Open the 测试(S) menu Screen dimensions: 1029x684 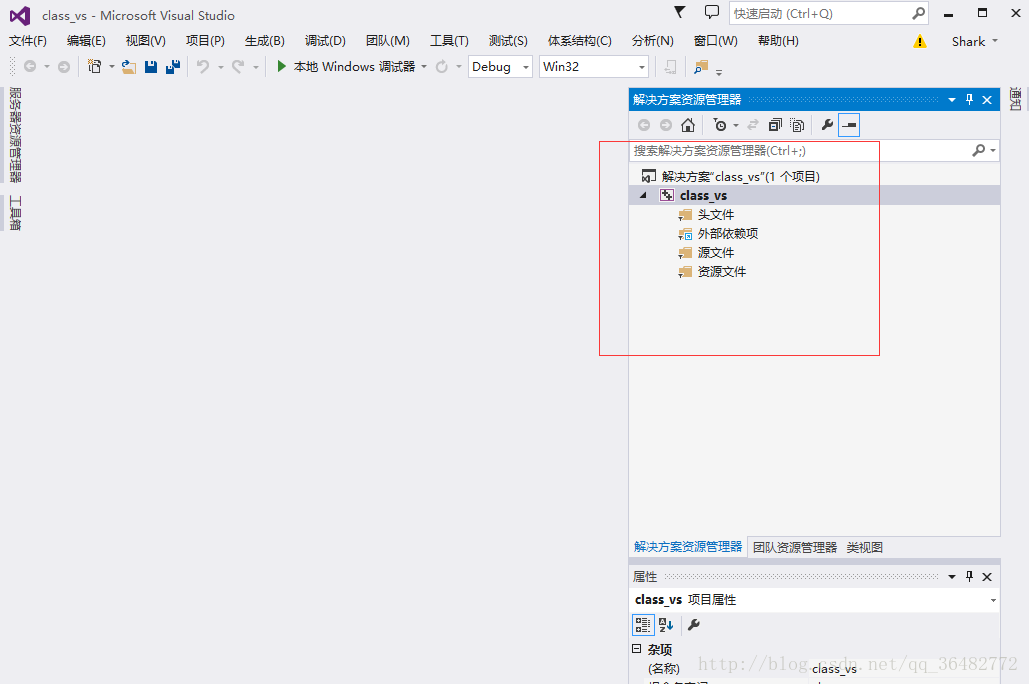pos(508,41)
